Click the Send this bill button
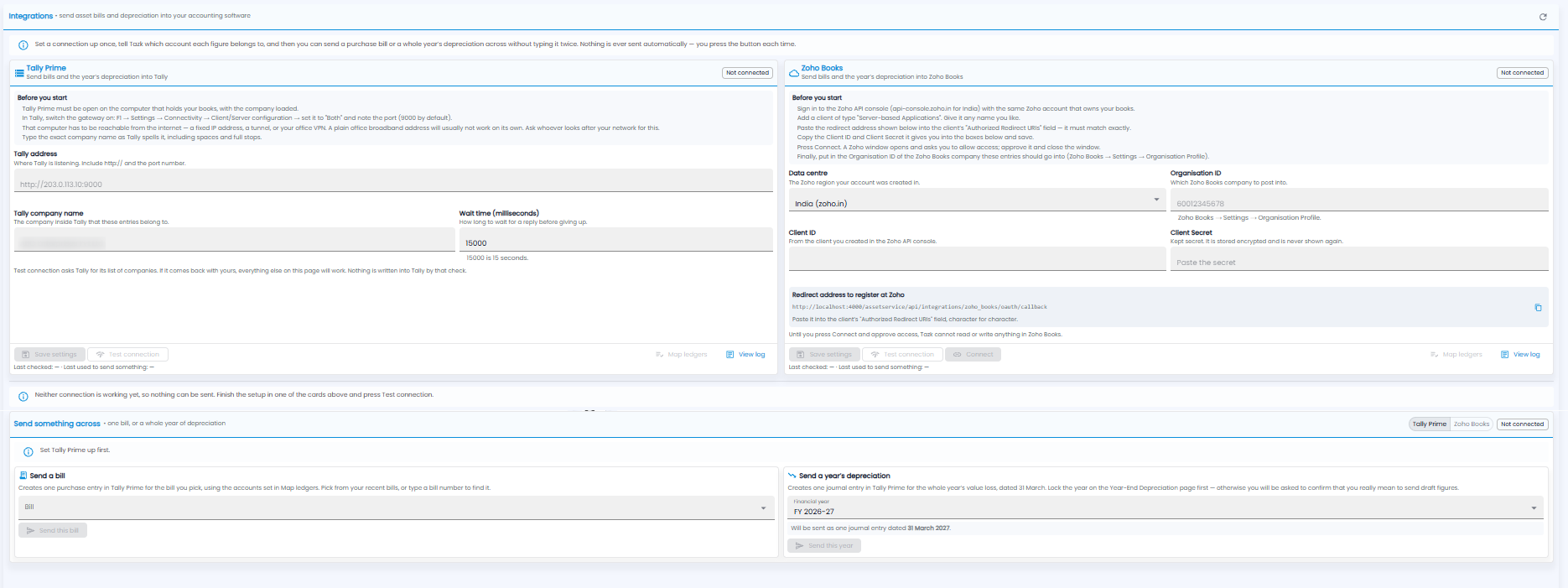1568x588 pixels. click(x=53, y=531)
